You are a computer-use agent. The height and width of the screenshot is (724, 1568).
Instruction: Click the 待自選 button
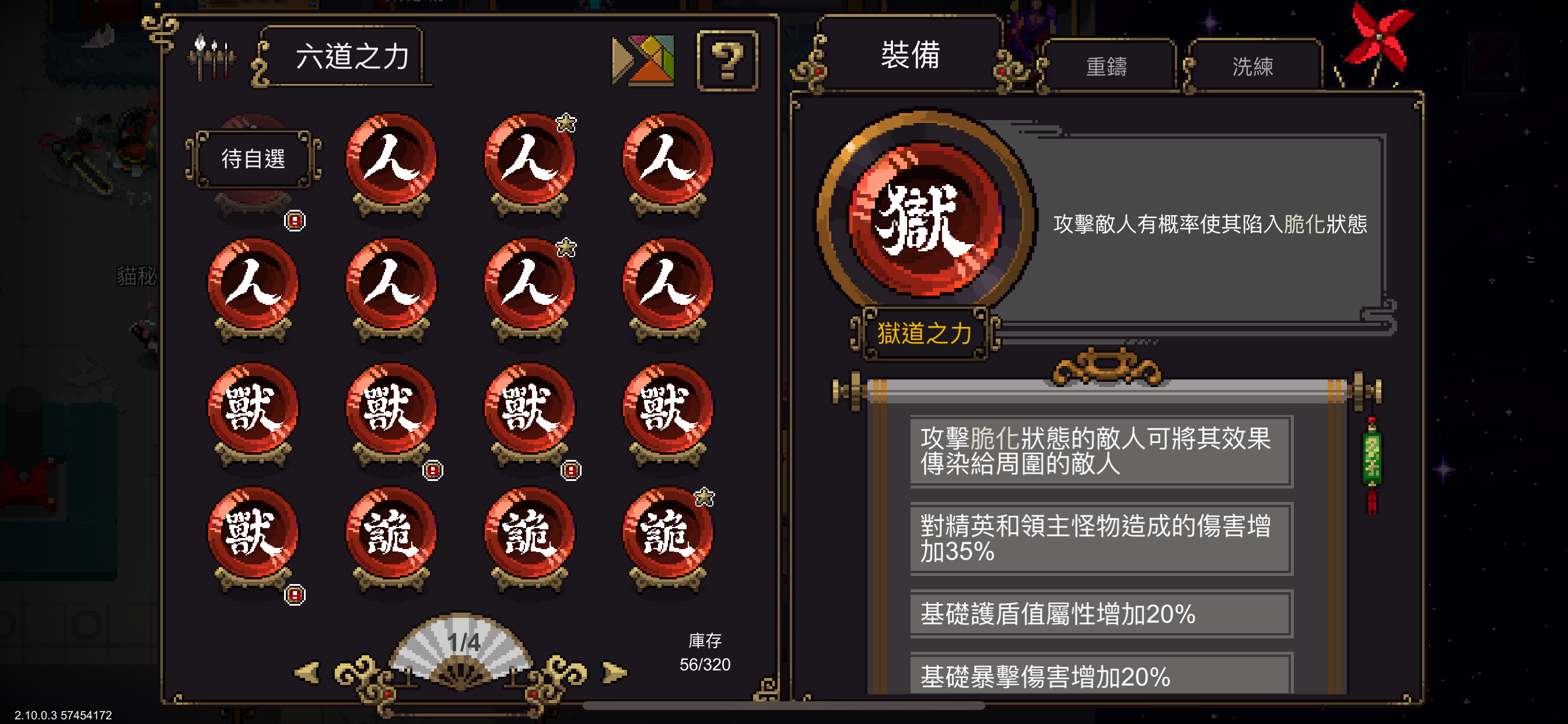point(253,159)
